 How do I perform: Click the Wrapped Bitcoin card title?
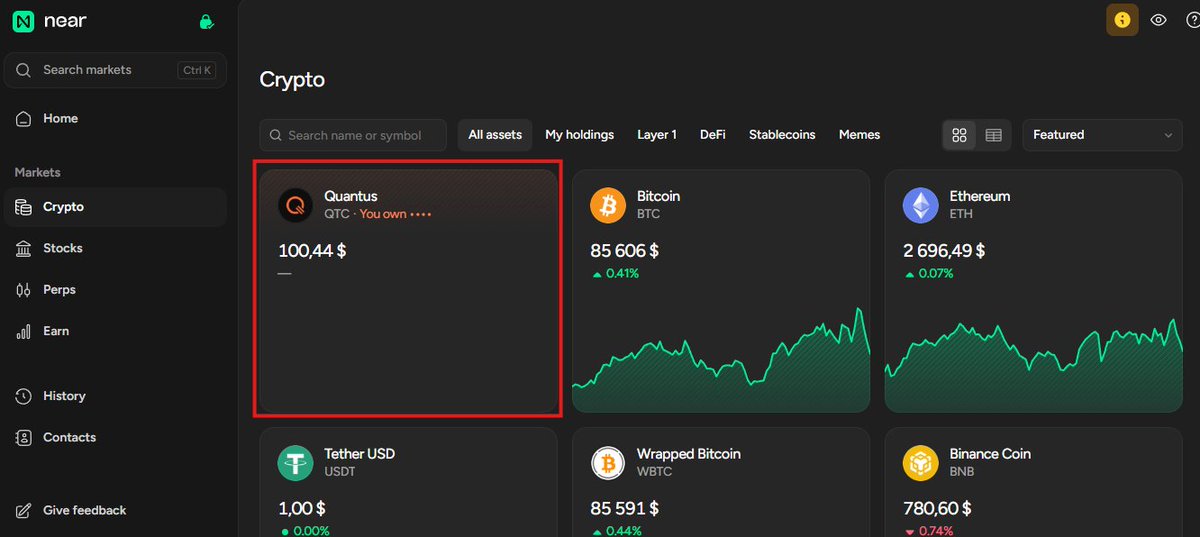[x=689, y=453]
